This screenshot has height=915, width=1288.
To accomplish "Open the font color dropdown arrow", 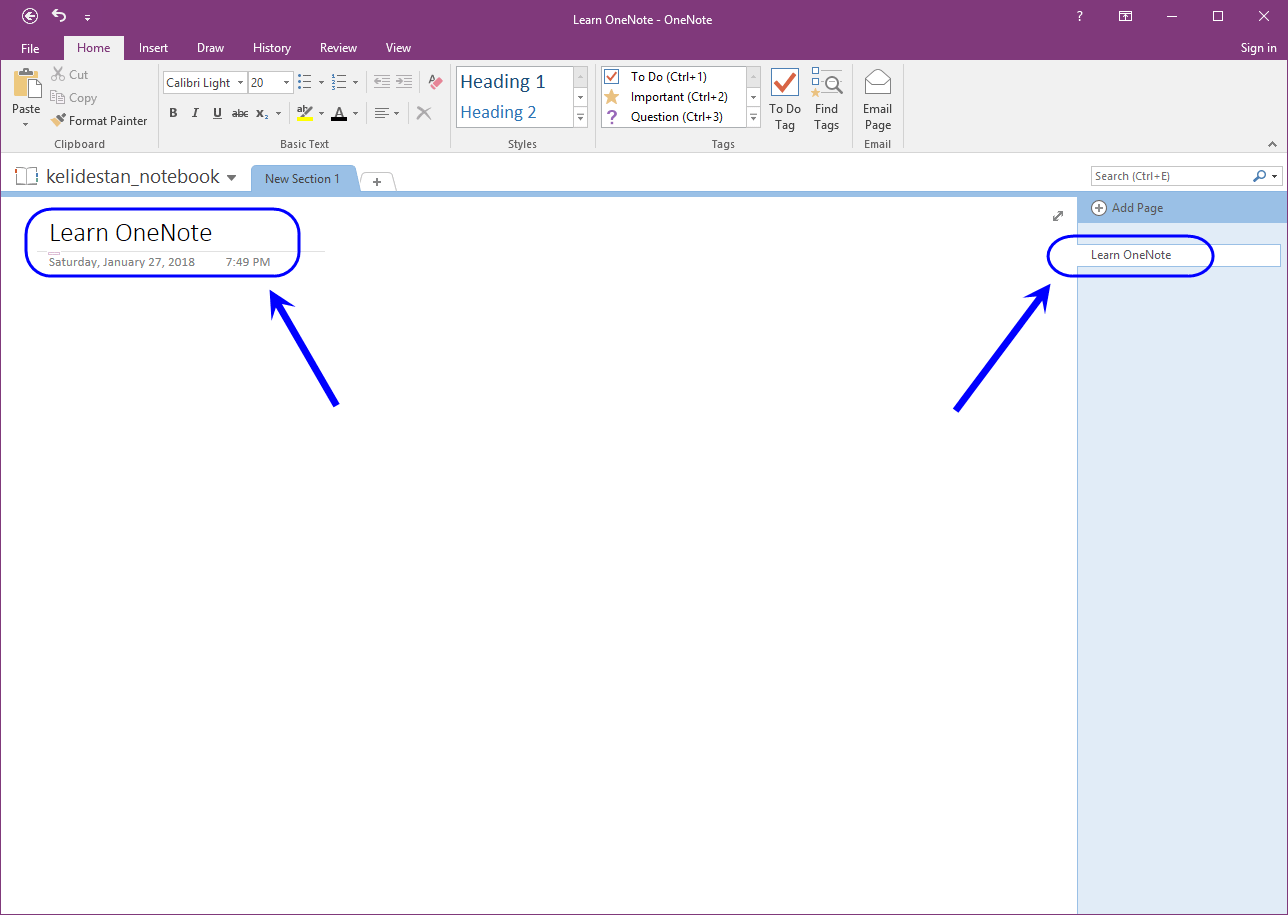I will point(355,113).
